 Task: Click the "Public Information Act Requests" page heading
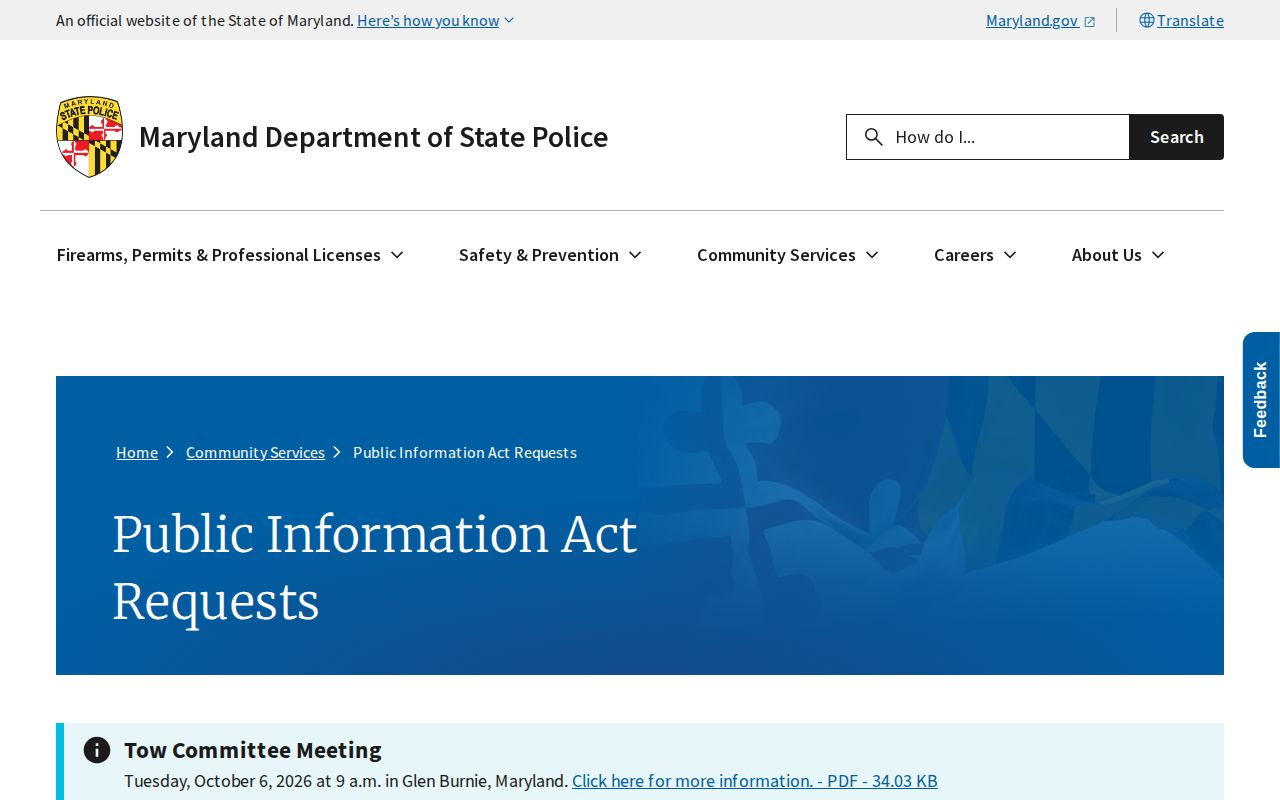375,568
